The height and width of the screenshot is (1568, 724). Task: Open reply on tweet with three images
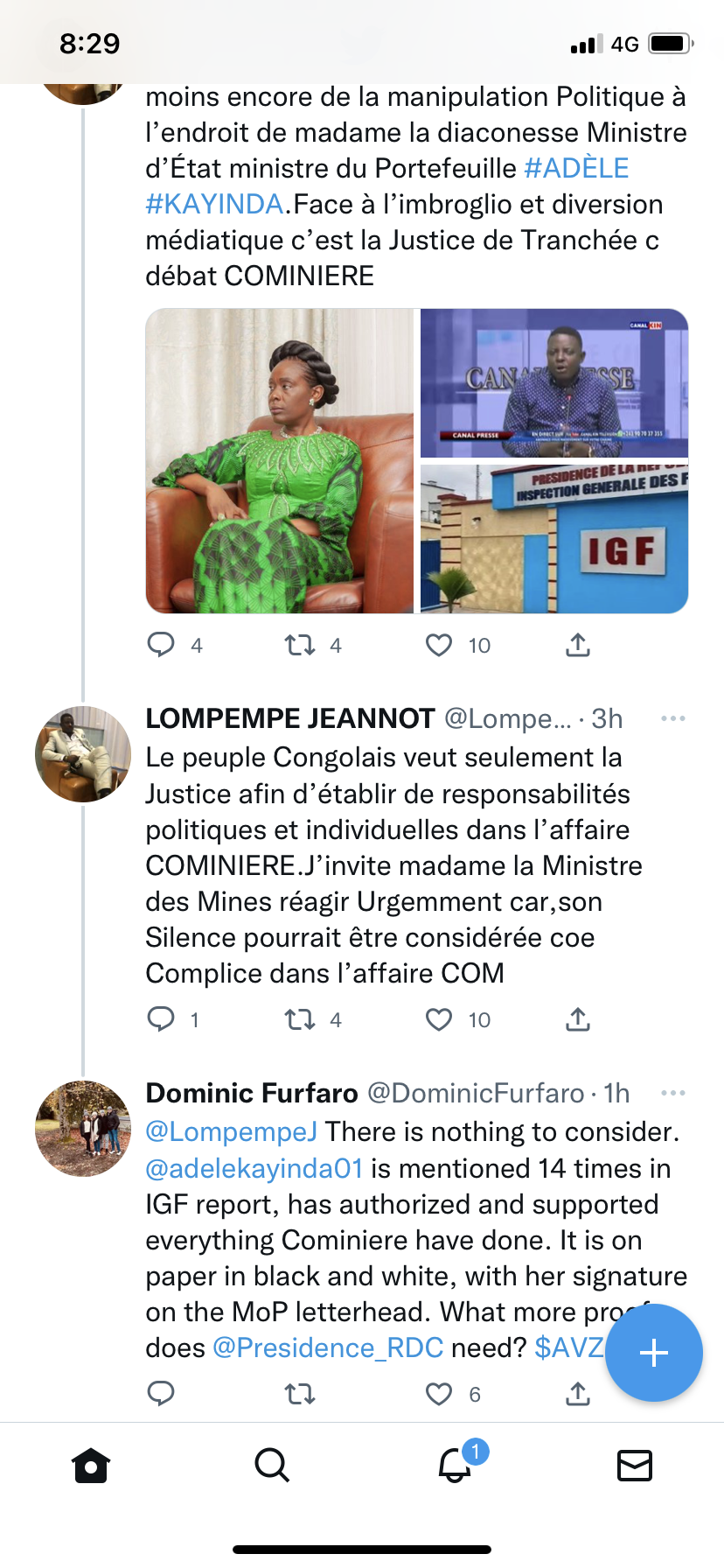click(x=161, y=645)
